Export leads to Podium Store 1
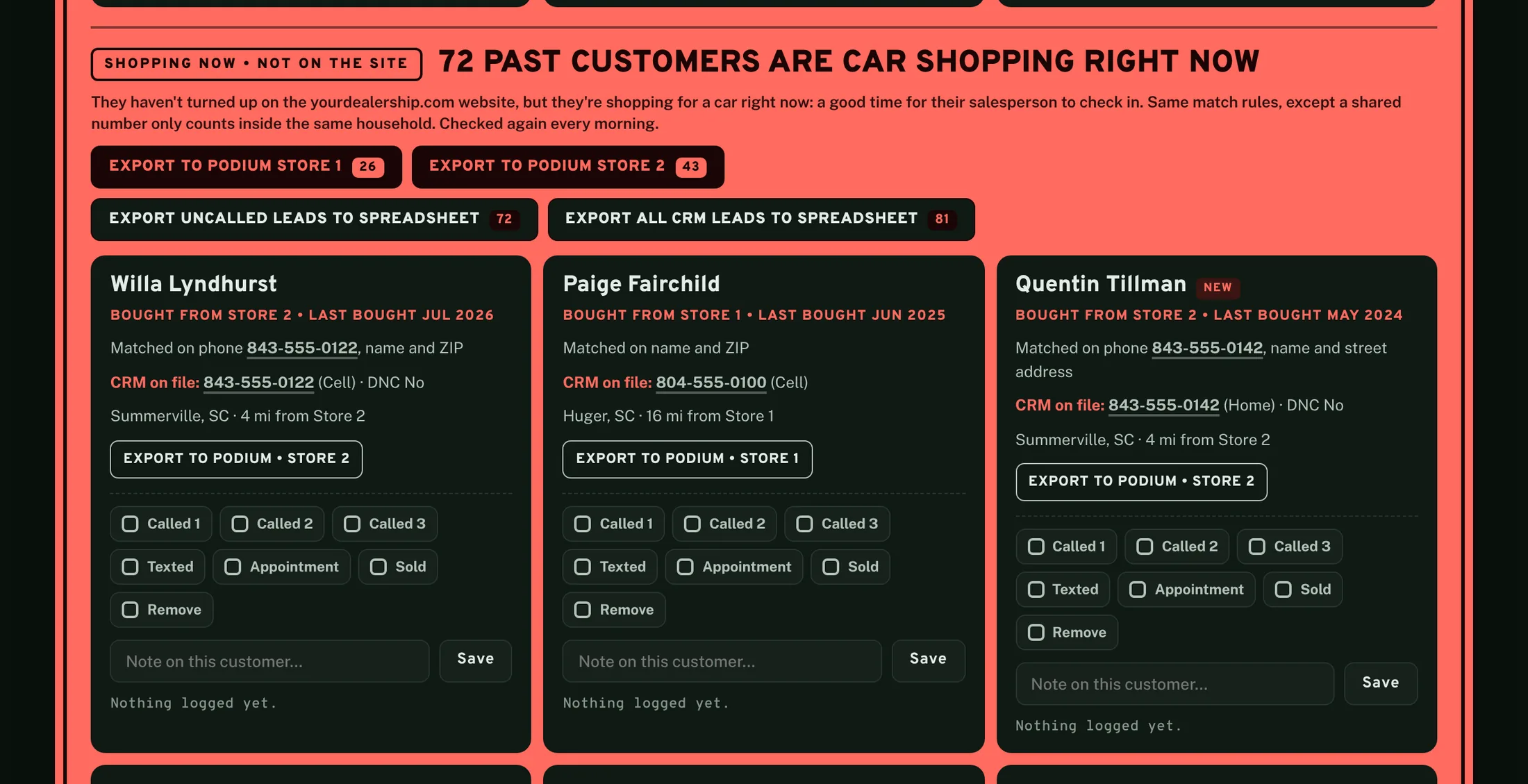The height and width of the screenshot is (784, 1528). [246, 167]
